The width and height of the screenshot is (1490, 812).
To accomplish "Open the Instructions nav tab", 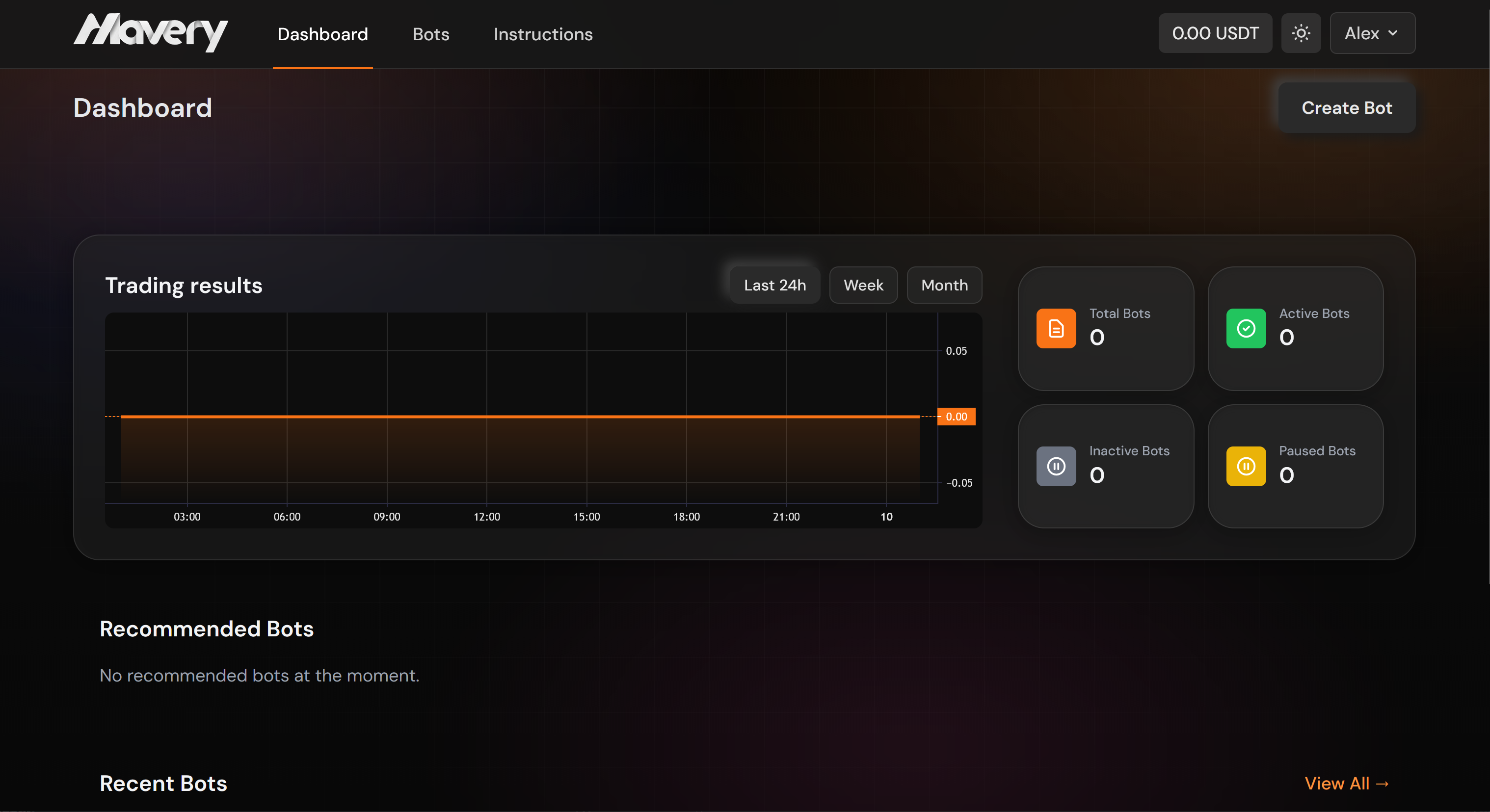I will (x=543, y=34).
